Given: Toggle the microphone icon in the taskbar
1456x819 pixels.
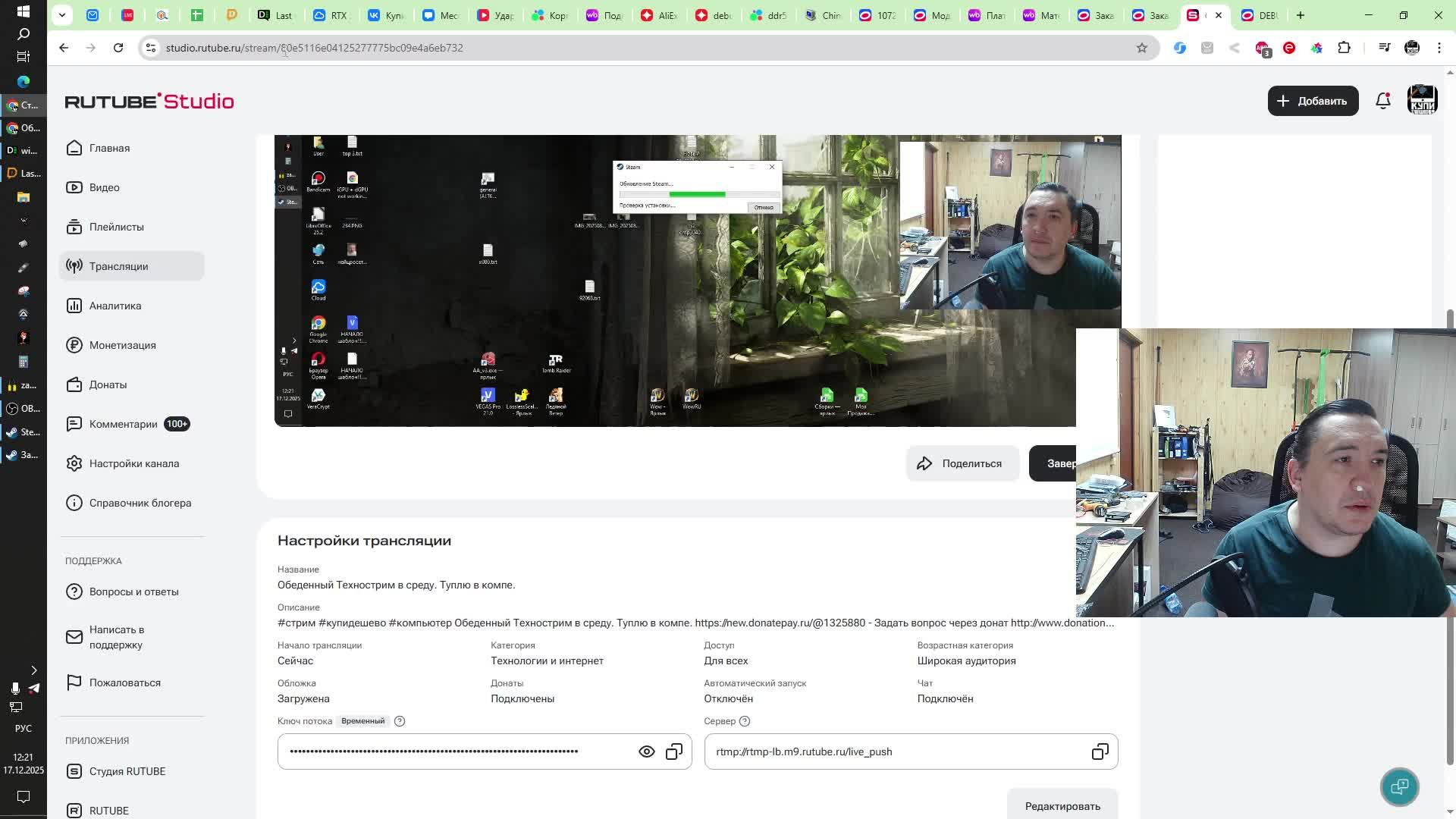Looking at the screenshot, I should click(14, 689).
